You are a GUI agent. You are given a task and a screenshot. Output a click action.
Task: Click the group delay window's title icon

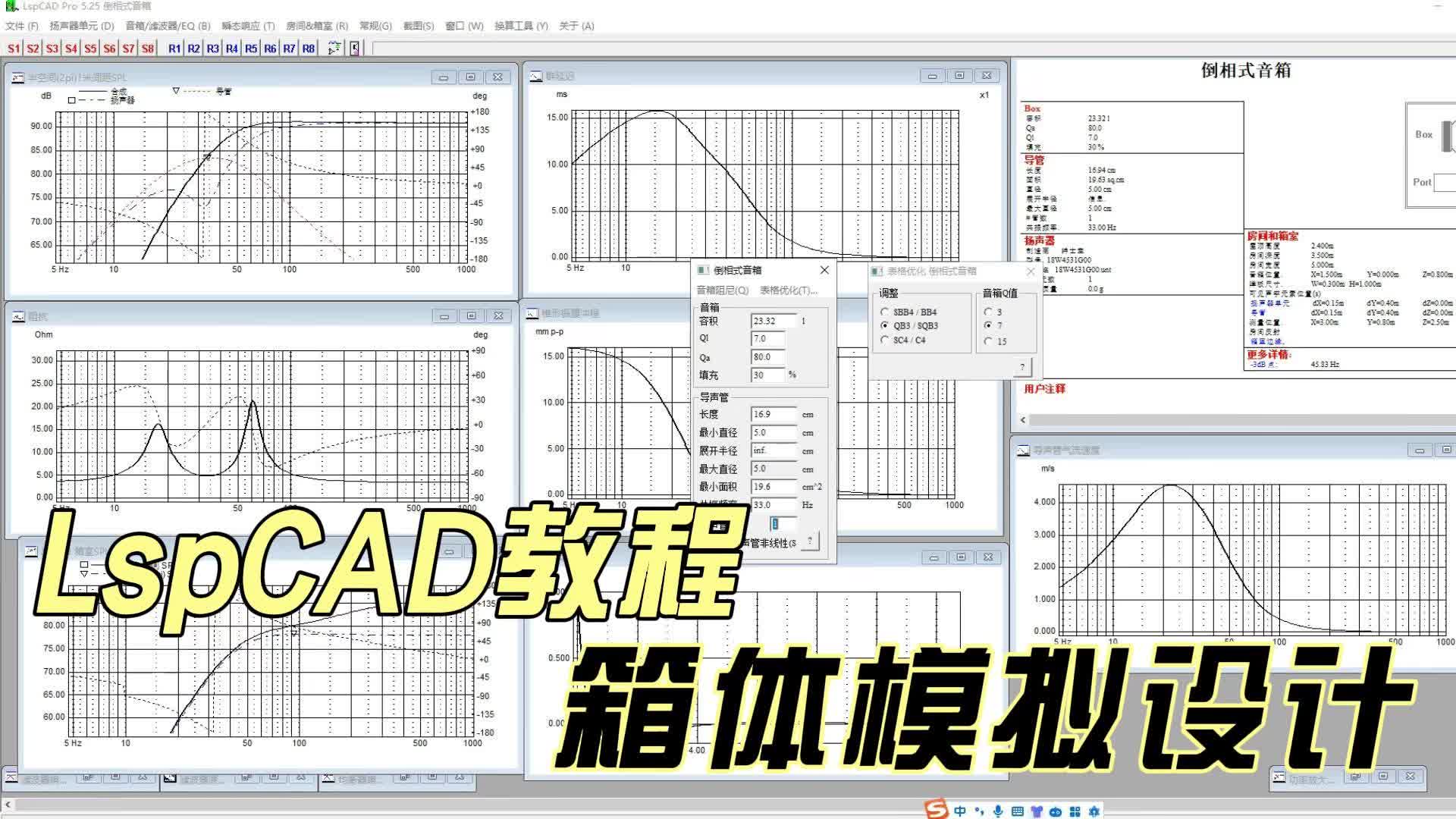point(536,76)
